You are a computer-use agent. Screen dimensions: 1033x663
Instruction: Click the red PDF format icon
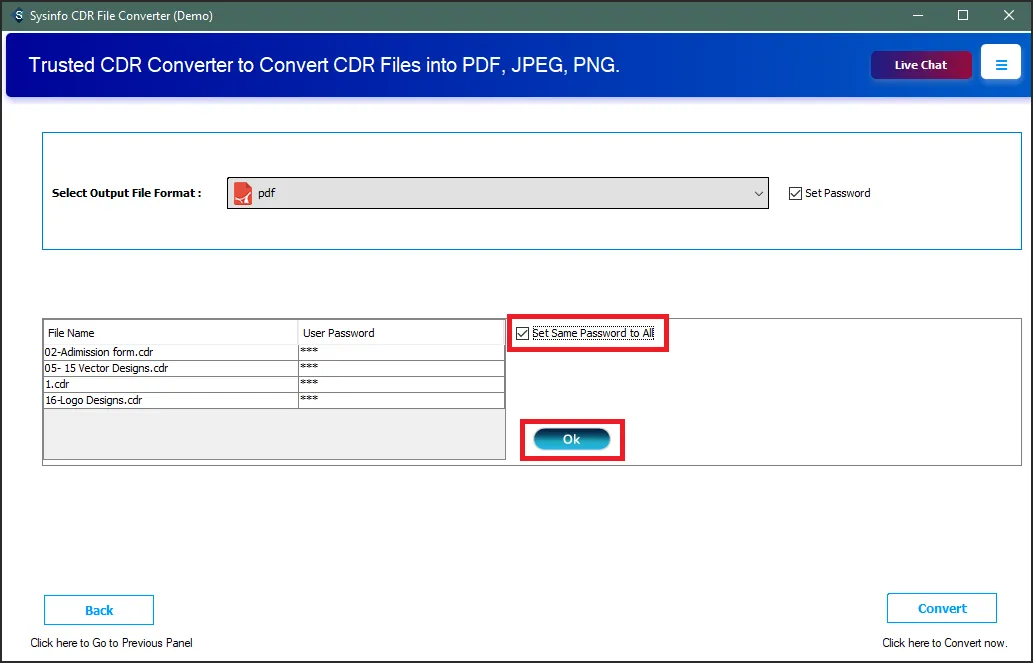[x=243, y=194]
